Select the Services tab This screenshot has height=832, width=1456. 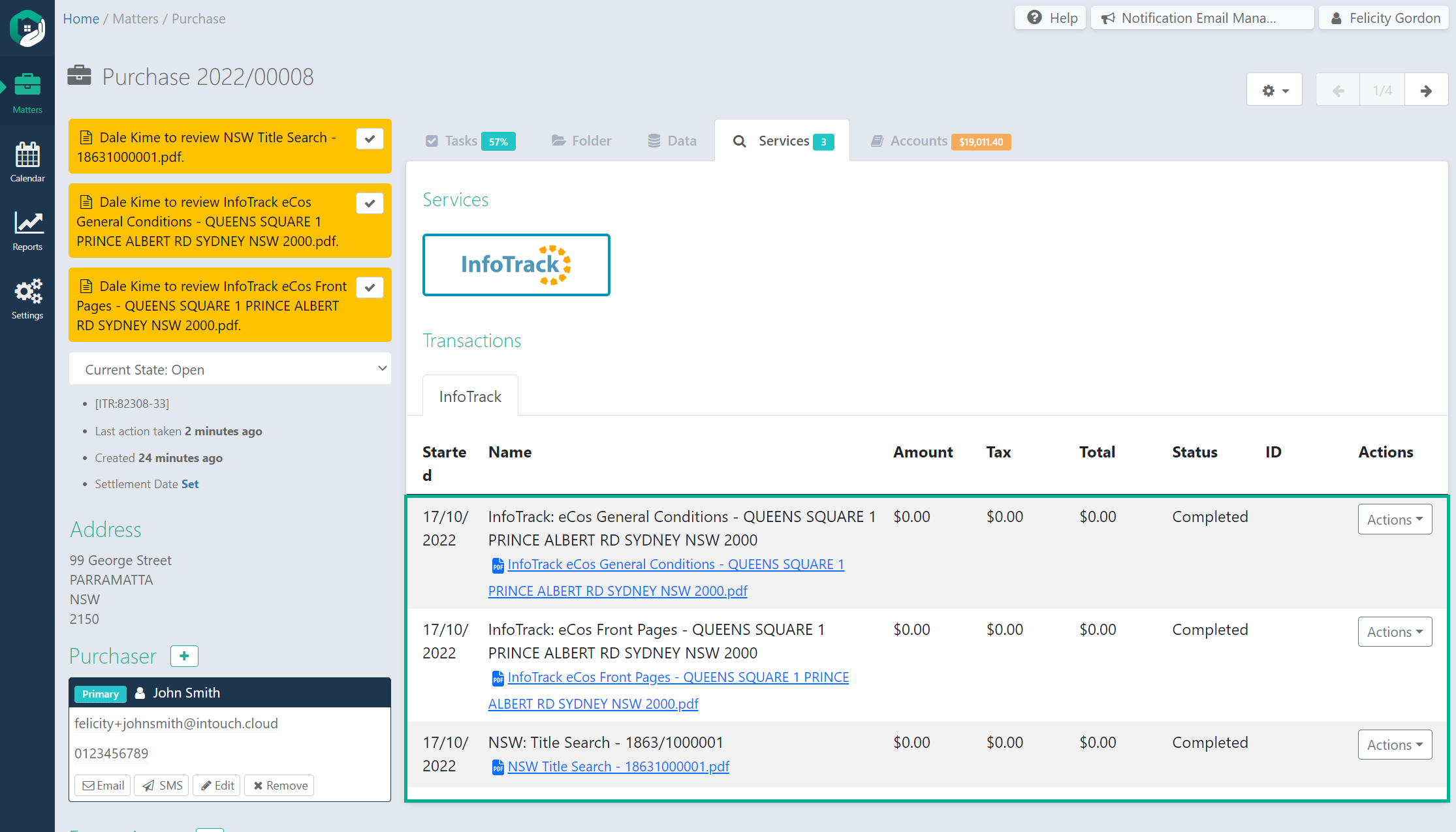coord(782,141)
